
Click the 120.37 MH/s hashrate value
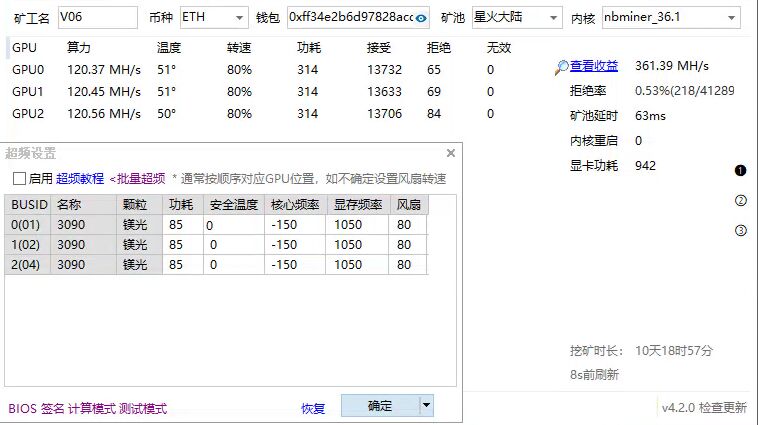point(104,70)
